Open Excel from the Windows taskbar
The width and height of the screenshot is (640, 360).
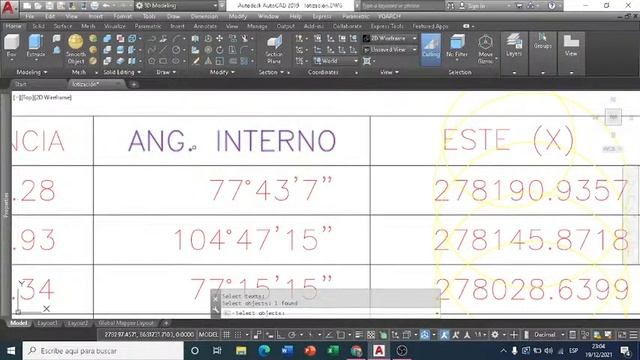(x=333, y=351)
